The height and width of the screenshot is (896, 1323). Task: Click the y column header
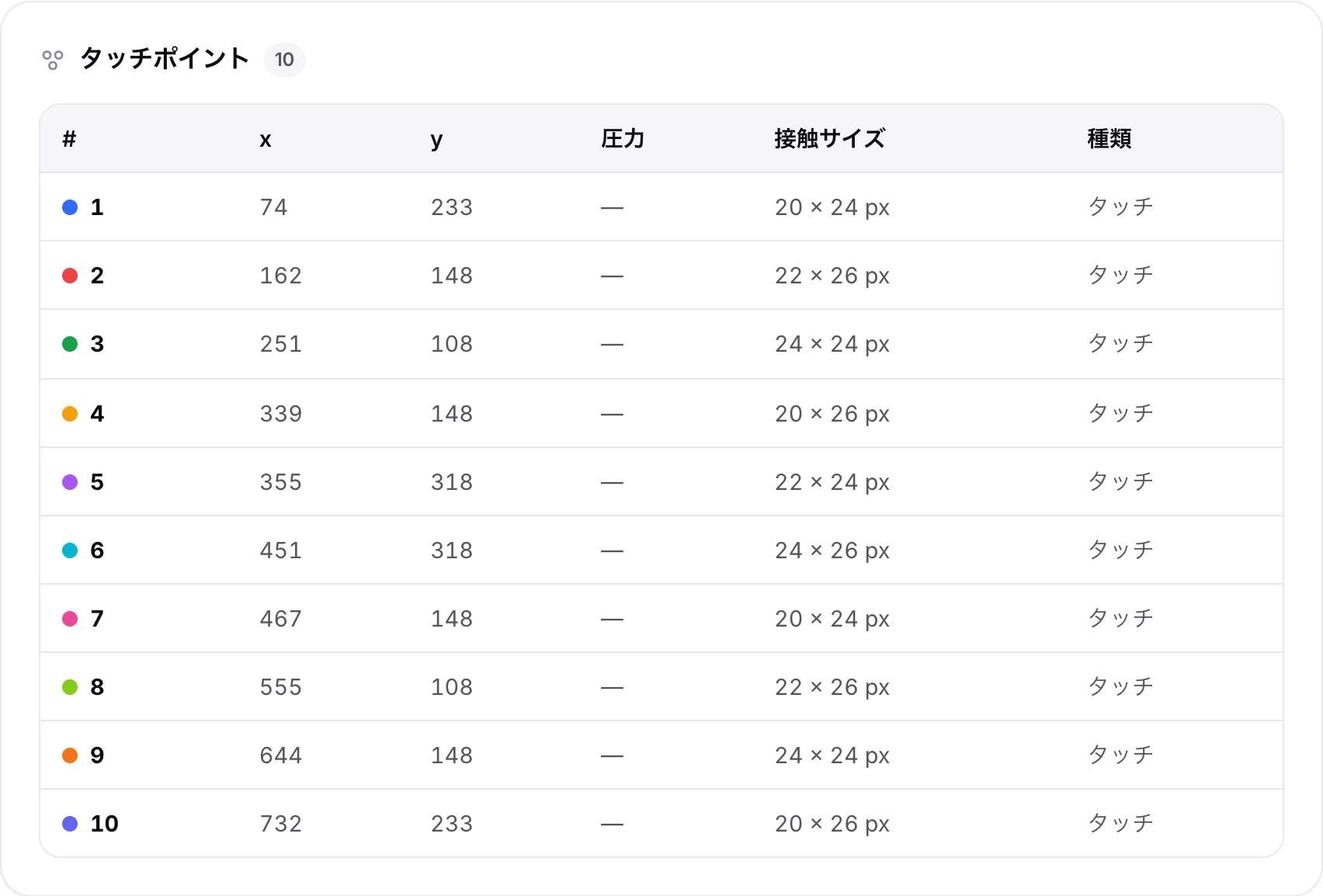436,141
